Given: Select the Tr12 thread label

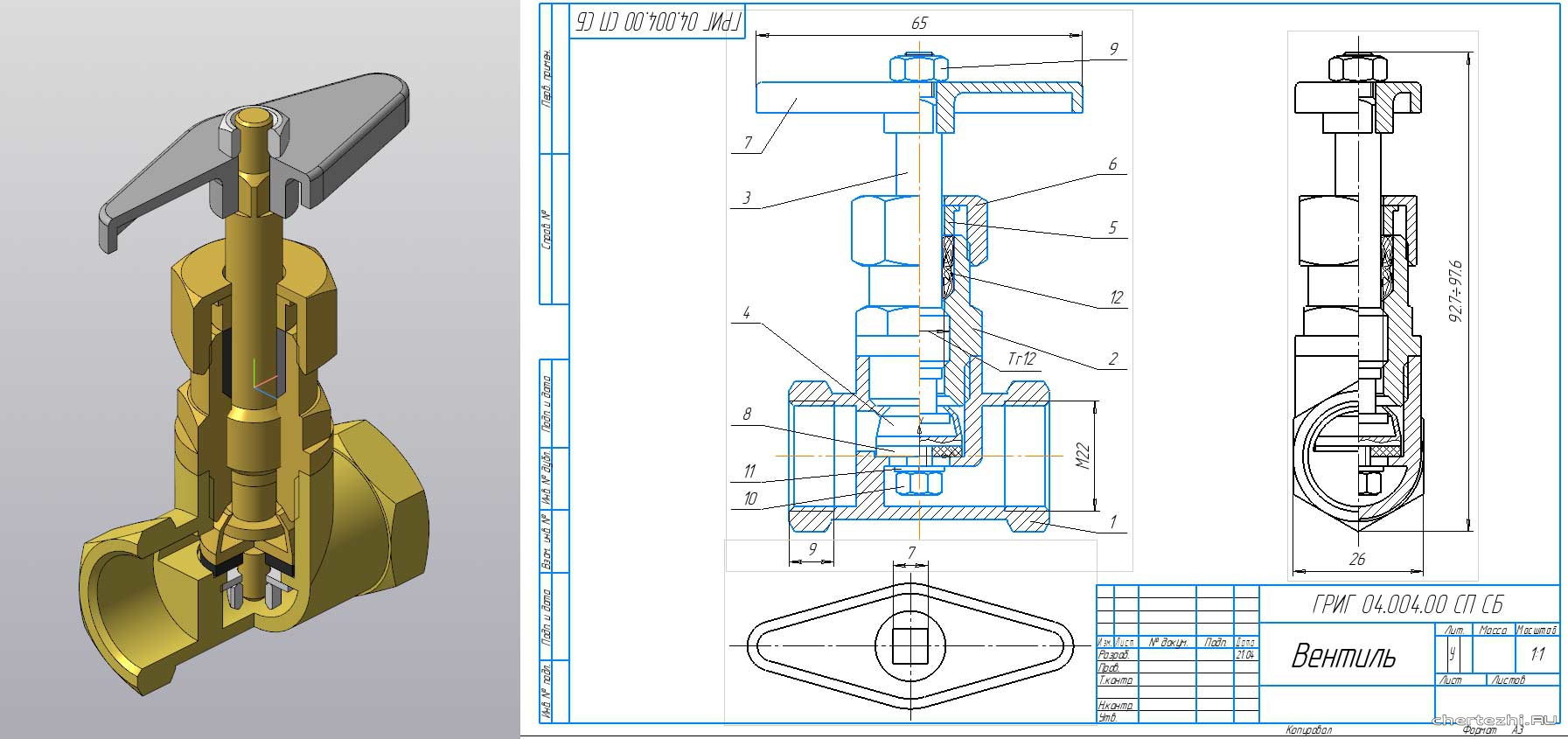Looking at the screenshot, I should (x=1021, y=359).
